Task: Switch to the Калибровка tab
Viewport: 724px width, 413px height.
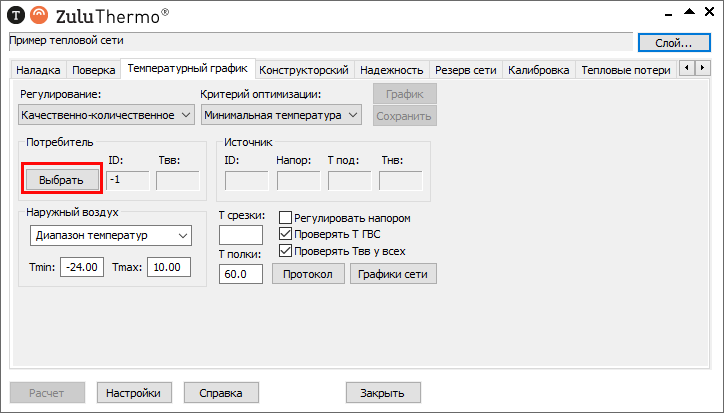Action: 538,70
